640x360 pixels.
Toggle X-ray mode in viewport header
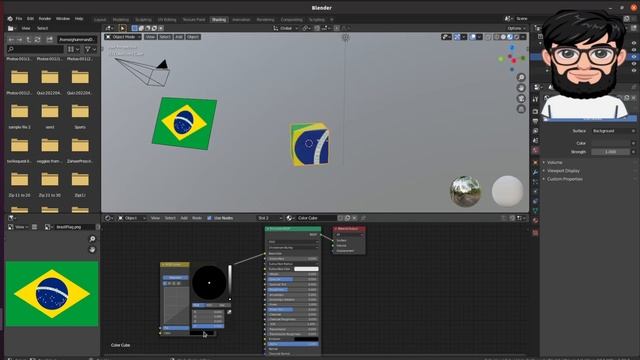coord(489,37)
